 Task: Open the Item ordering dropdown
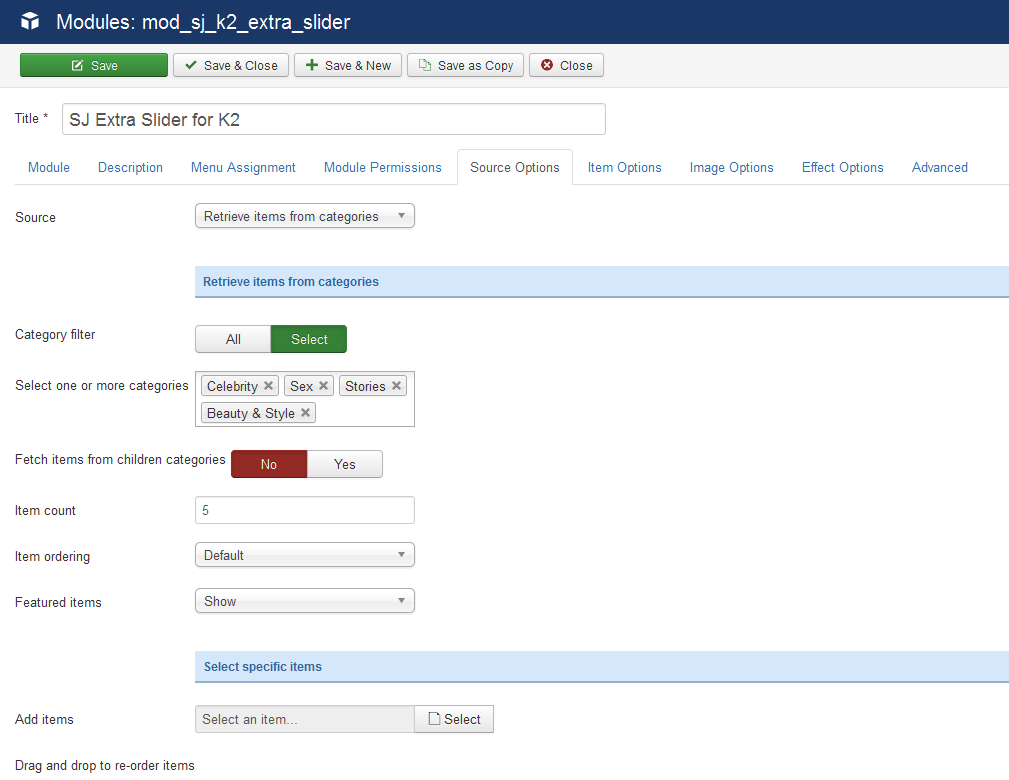coord(305,555)
